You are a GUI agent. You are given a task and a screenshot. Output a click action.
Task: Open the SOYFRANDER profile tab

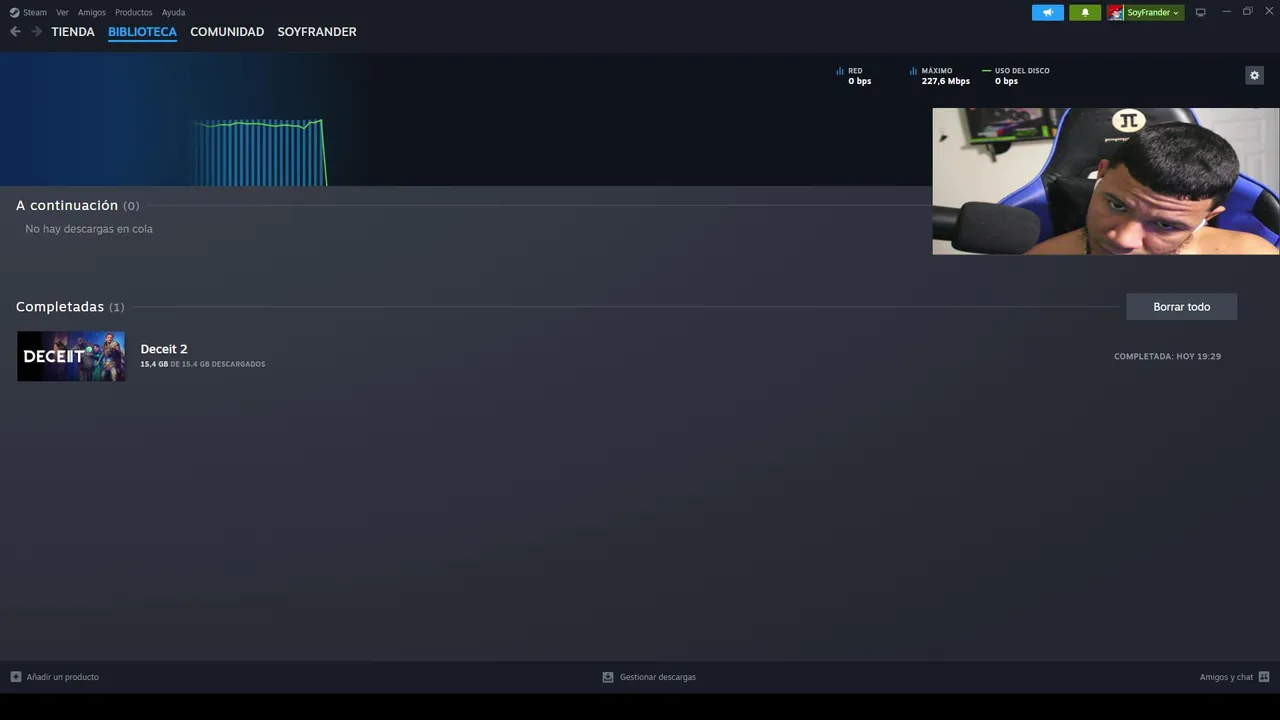(317, 32)
